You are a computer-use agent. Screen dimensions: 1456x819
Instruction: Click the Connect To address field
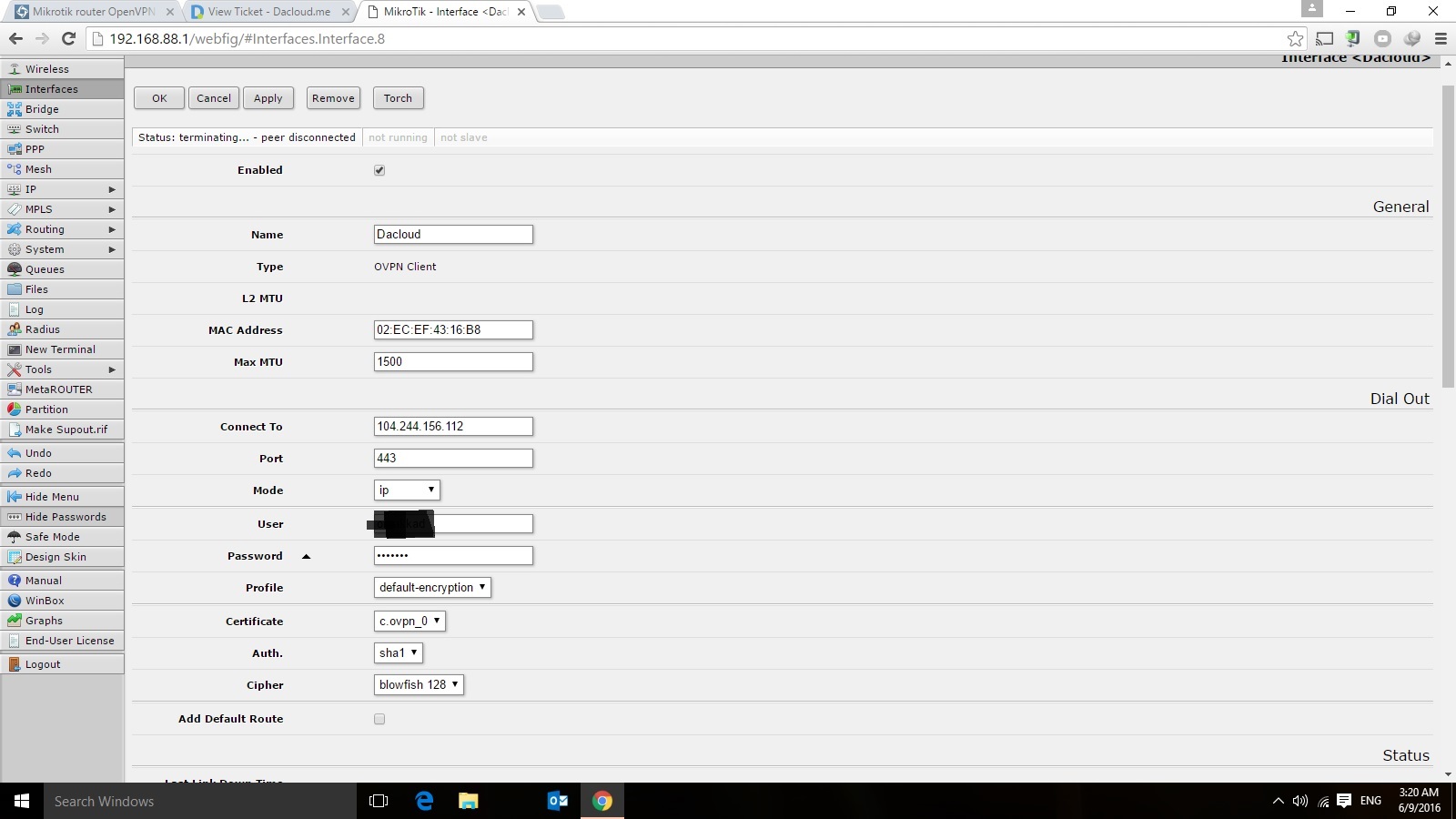[x=453, y=427]
